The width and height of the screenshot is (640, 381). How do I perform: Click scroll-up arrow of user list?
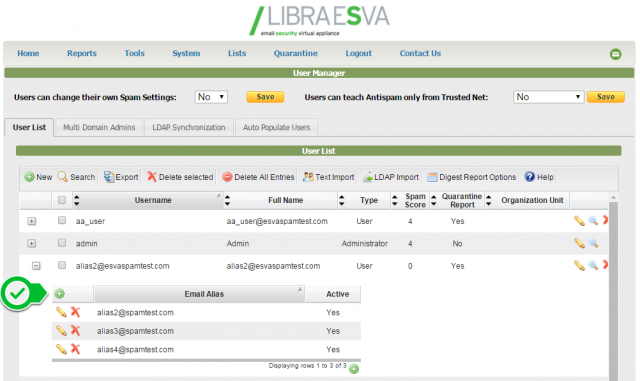point(613,197)
